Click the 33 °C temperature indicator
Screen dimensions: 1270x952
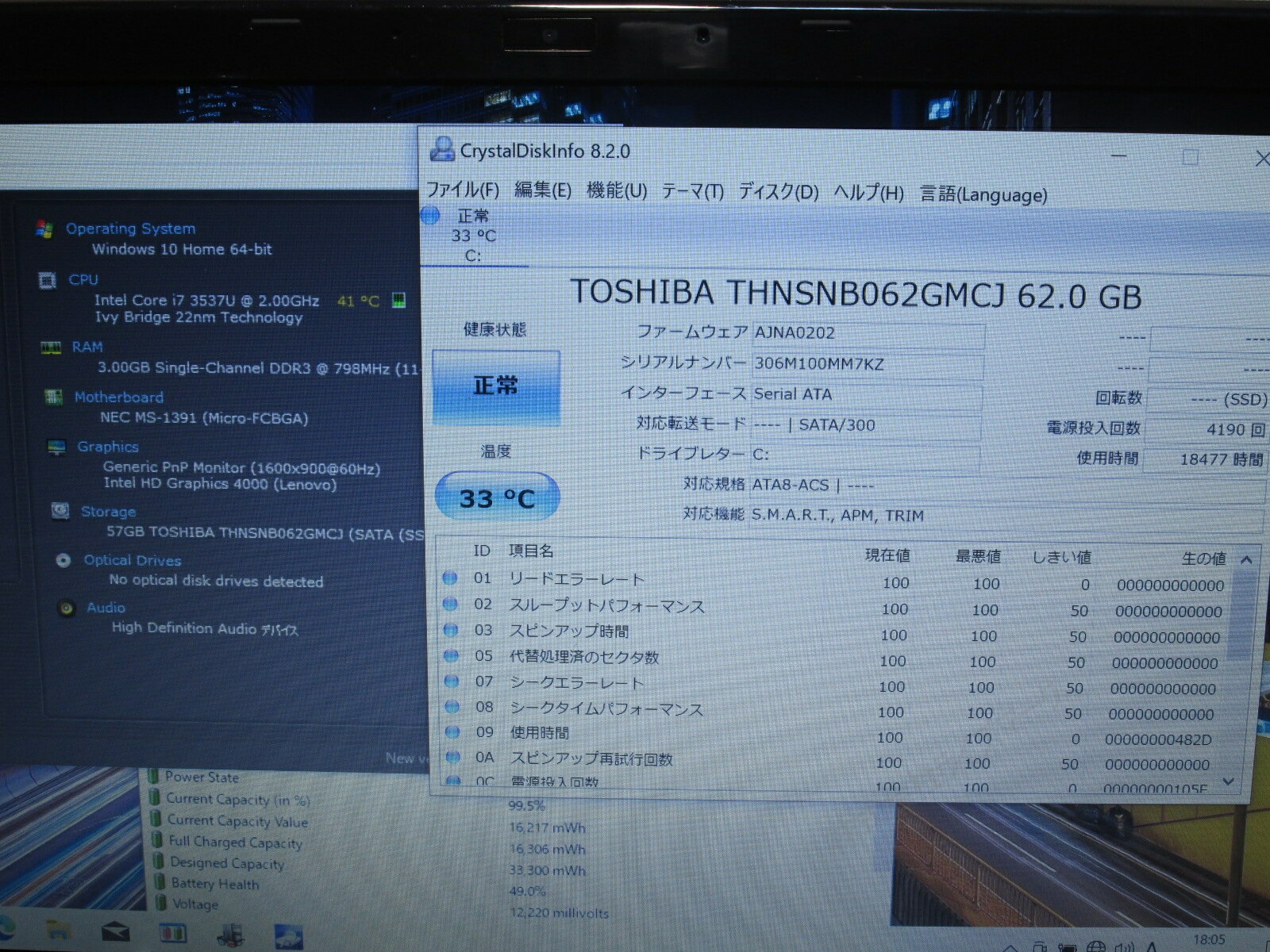pos(499,497)
